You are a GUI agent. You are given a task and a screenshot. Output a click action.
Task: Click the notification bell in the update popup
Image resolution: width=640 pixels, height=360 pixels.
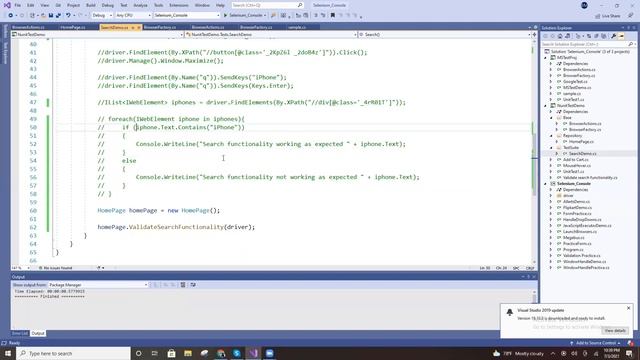tap(509, 312)
